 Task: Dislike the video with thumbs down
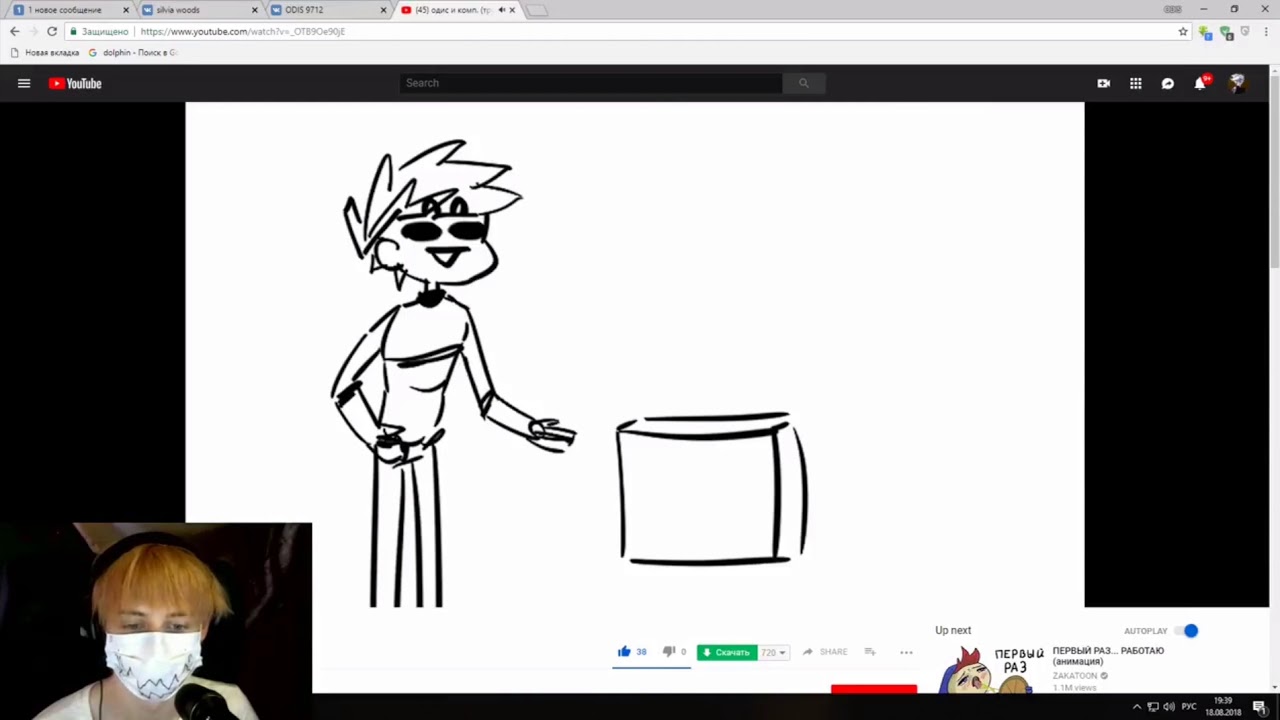[668, 651]
